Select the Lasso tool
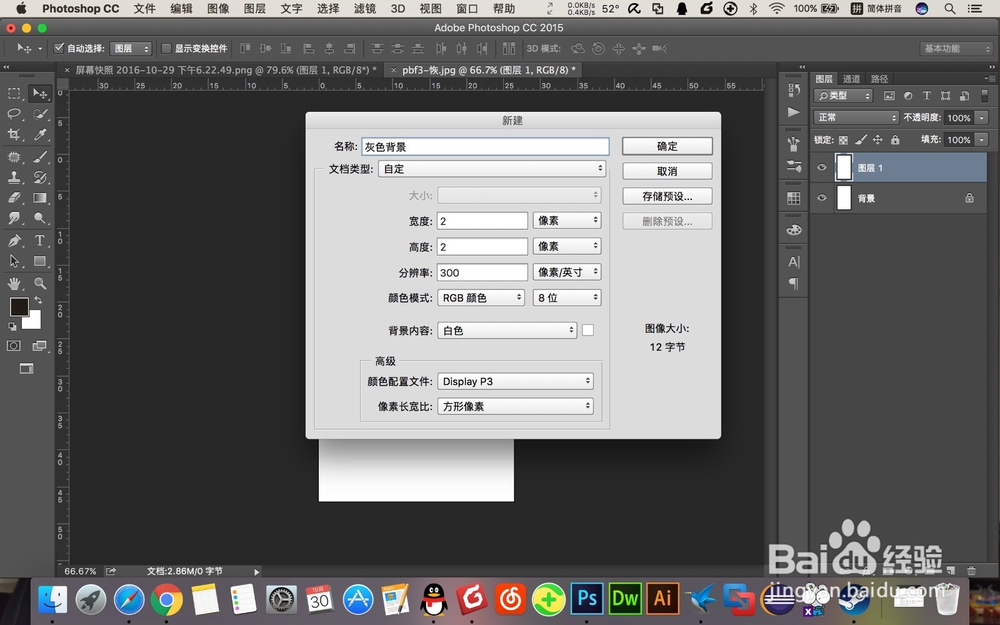Screen dimensions: 1000x625 point(14,114)
